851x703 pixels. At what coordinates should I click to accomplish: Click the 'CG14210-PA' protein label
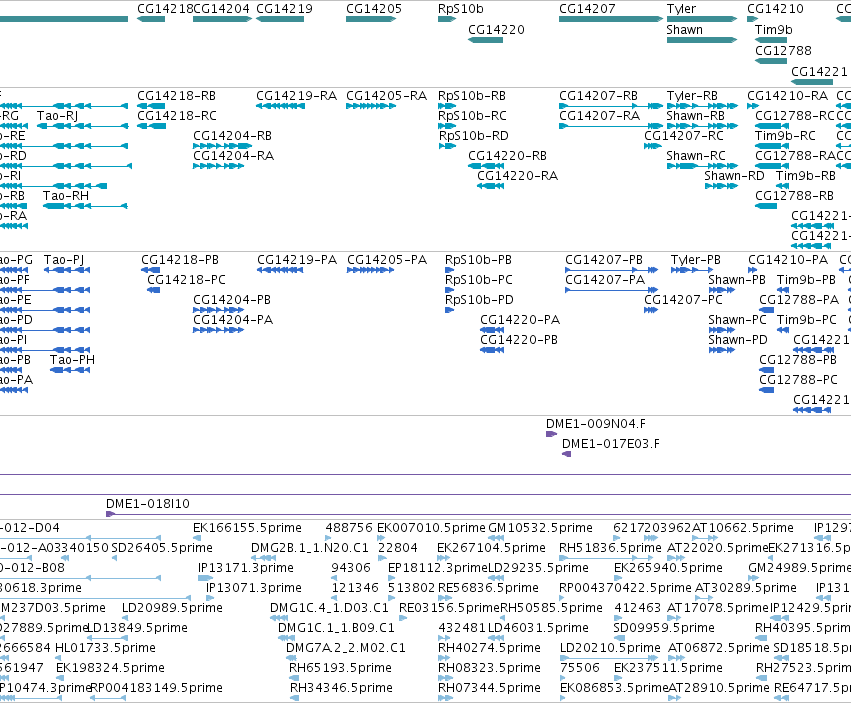click(x=788, y=260)
